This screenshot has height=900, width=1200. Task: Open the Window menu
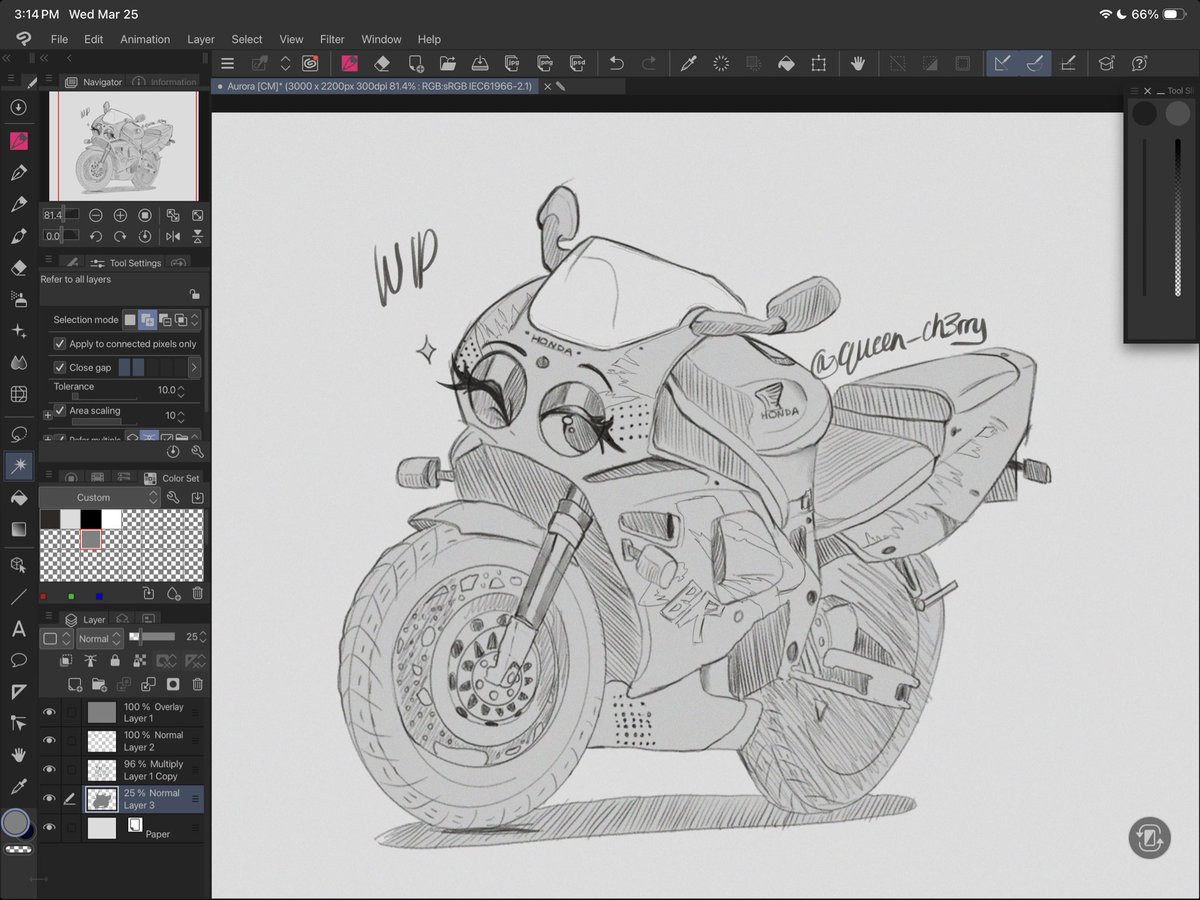[x=381, y=39]
